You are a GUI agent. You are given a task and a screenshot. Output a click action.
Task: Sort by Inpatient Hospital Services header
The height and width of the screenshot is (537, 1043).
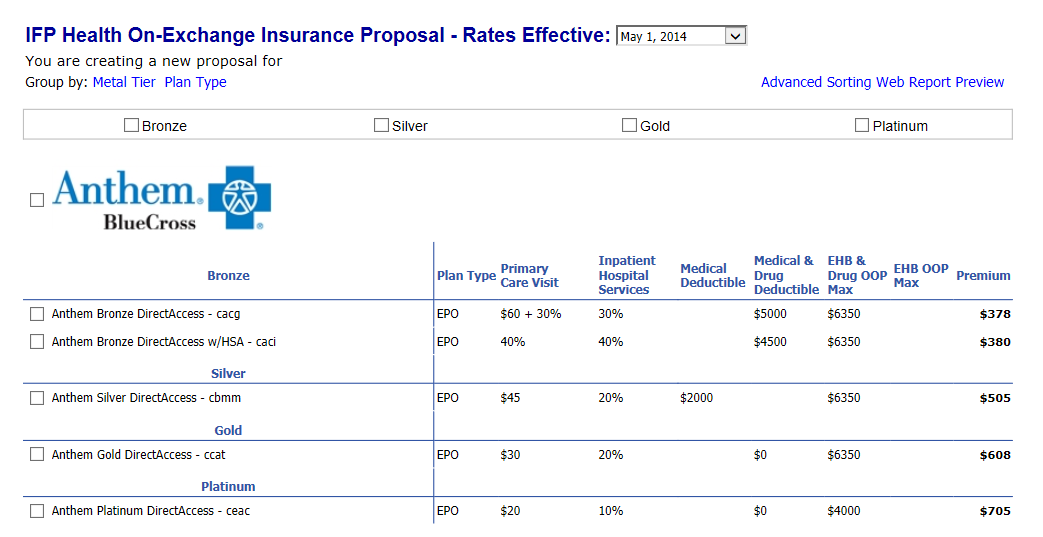pyautogui.click(x=627, y=275)
